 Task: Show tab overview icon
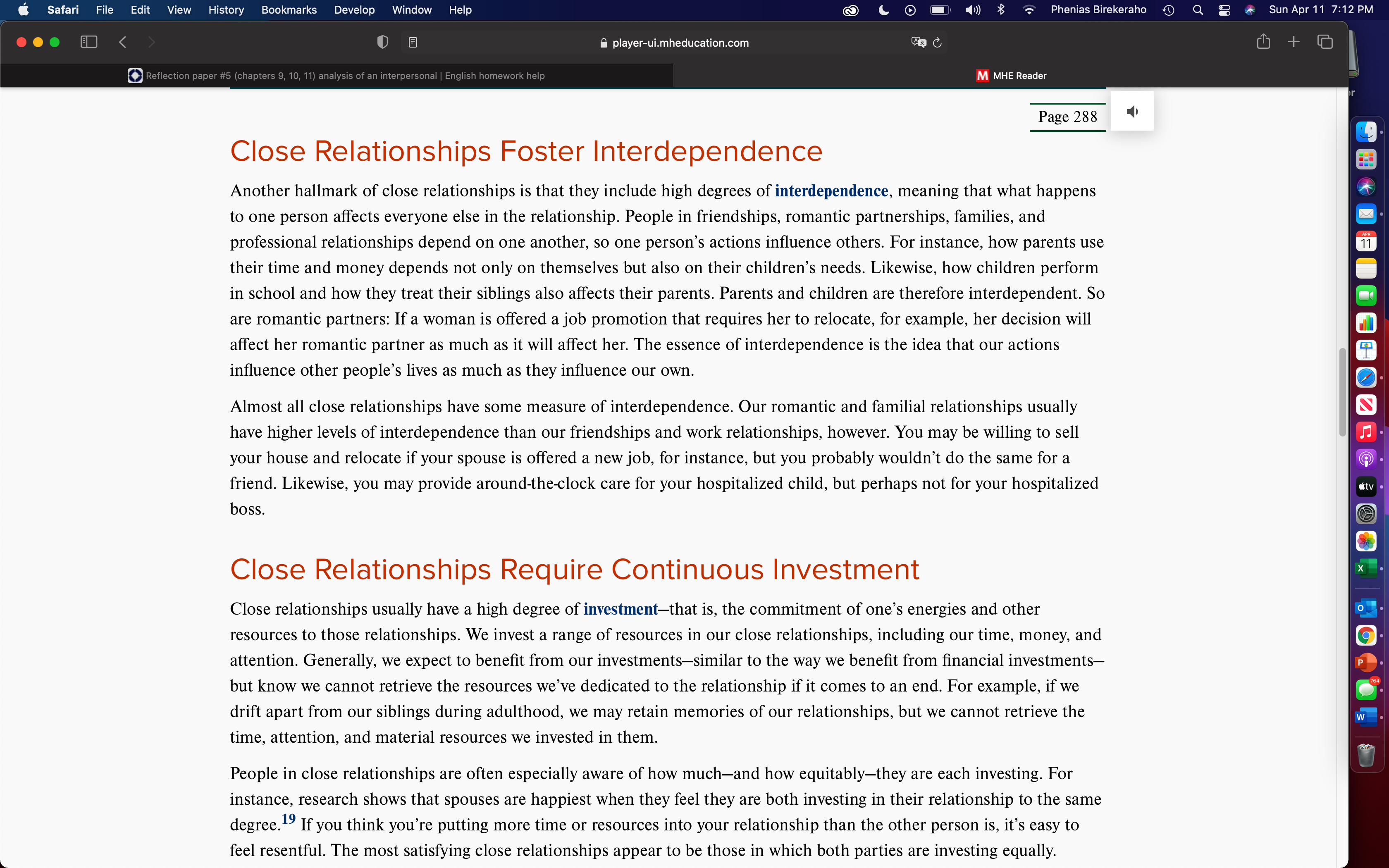point(1325,41)
